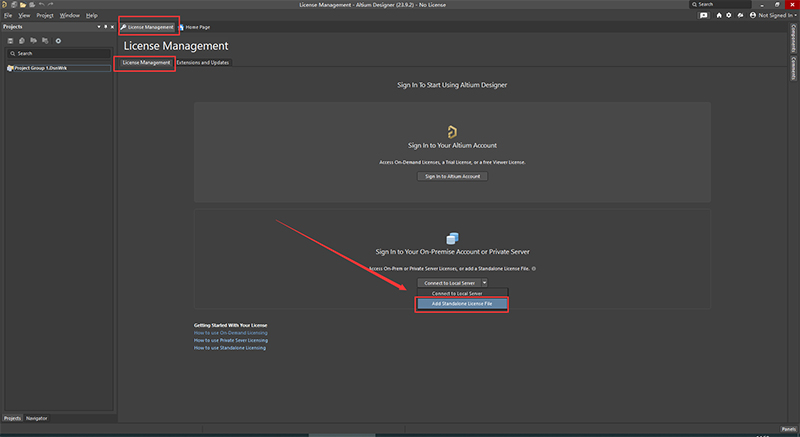Viewport: 800px width, 437px height.
Task: Click the Home icon in top-right toolbar
Action: tap(719, 15)
